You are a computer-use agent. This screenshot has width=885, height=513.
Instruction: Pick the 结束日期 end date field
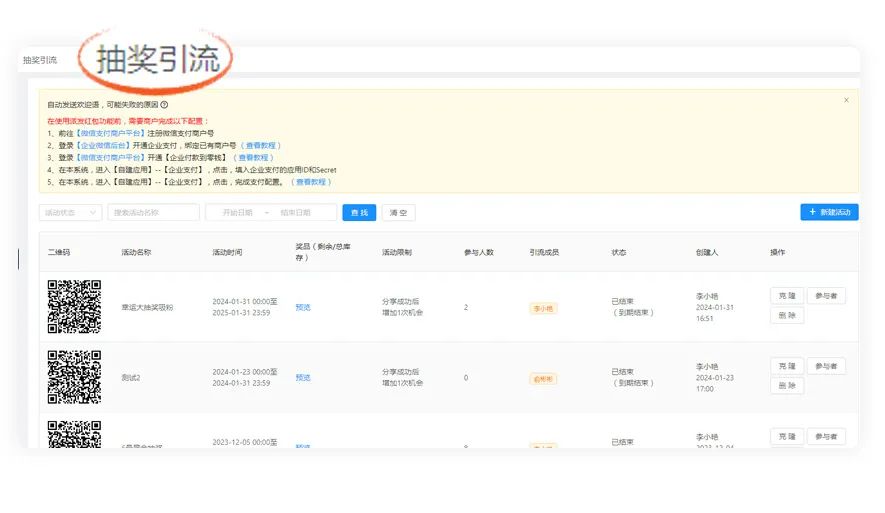point(296,213)
